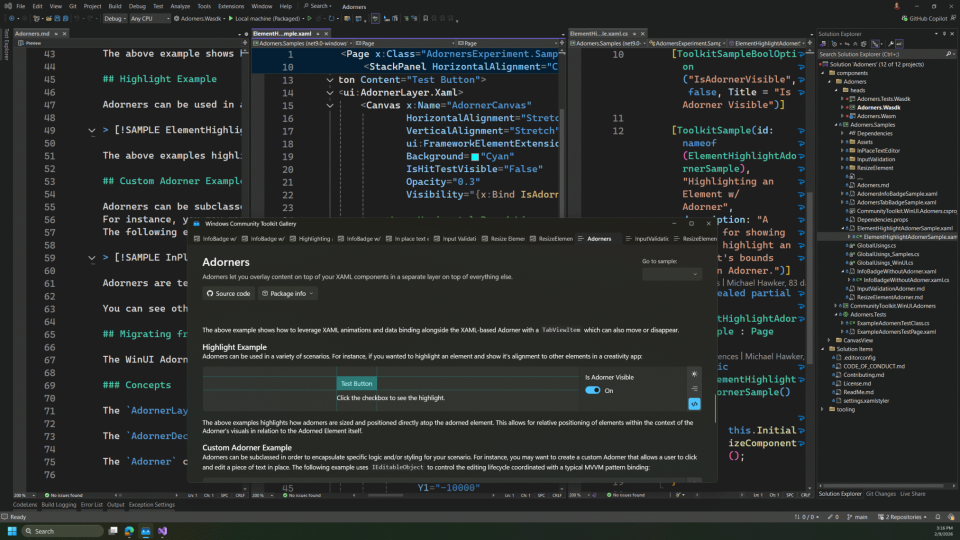Click the Solution Explorer properties wrench icon
Viewport: 960px width, 540px height.
pyautogui.click(x=890, y=43)
